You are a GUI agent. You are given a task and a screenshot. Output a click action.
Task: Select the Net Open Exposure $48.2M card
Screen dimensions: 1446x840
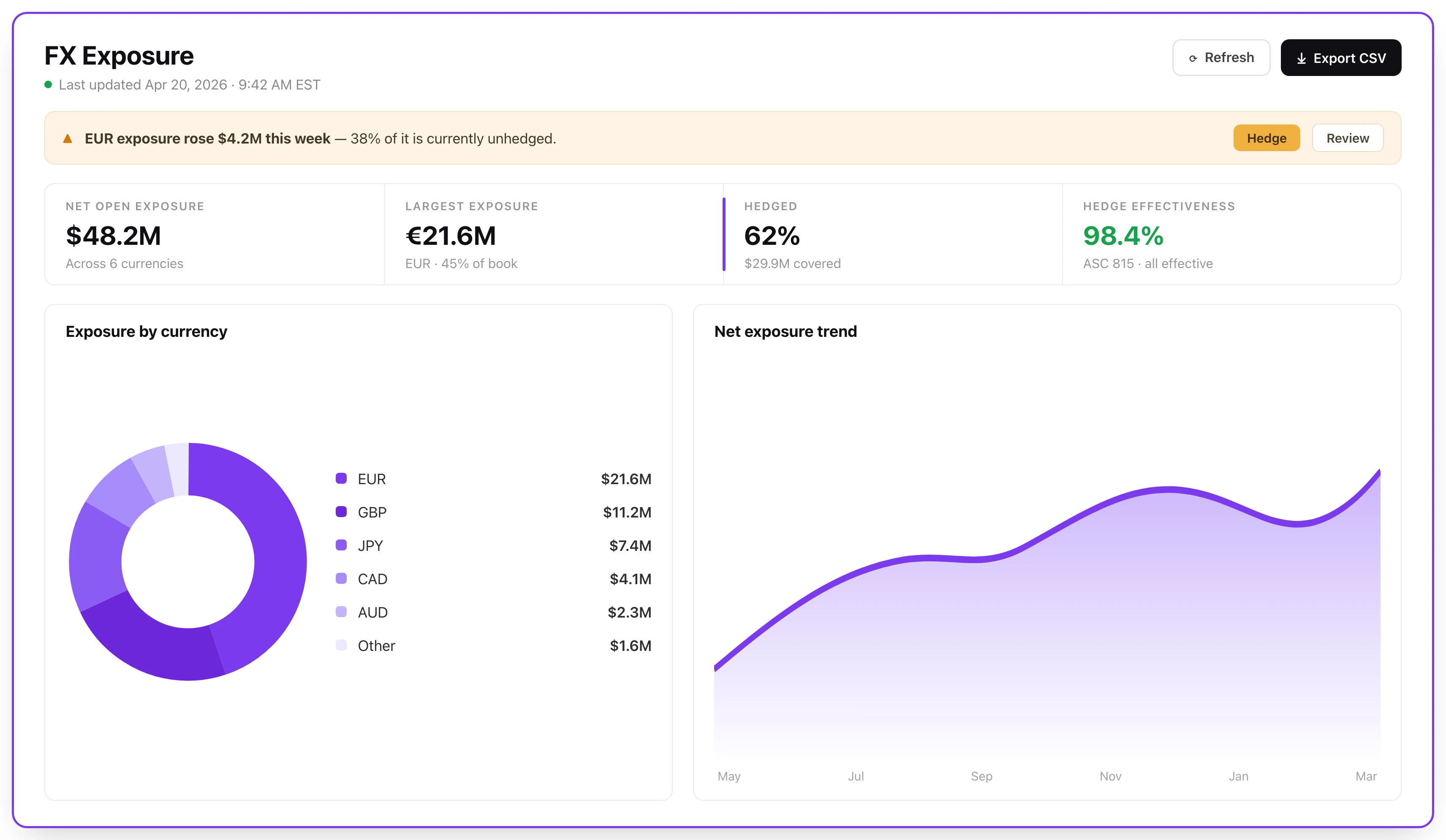point(215,235)
